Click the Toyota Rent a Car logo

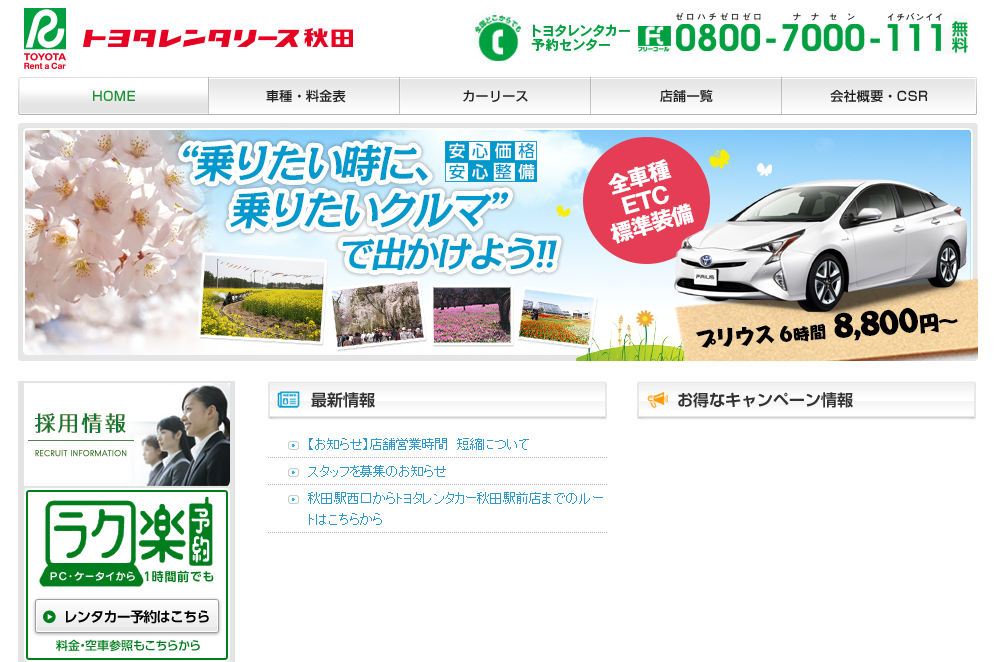pos(45,38)
